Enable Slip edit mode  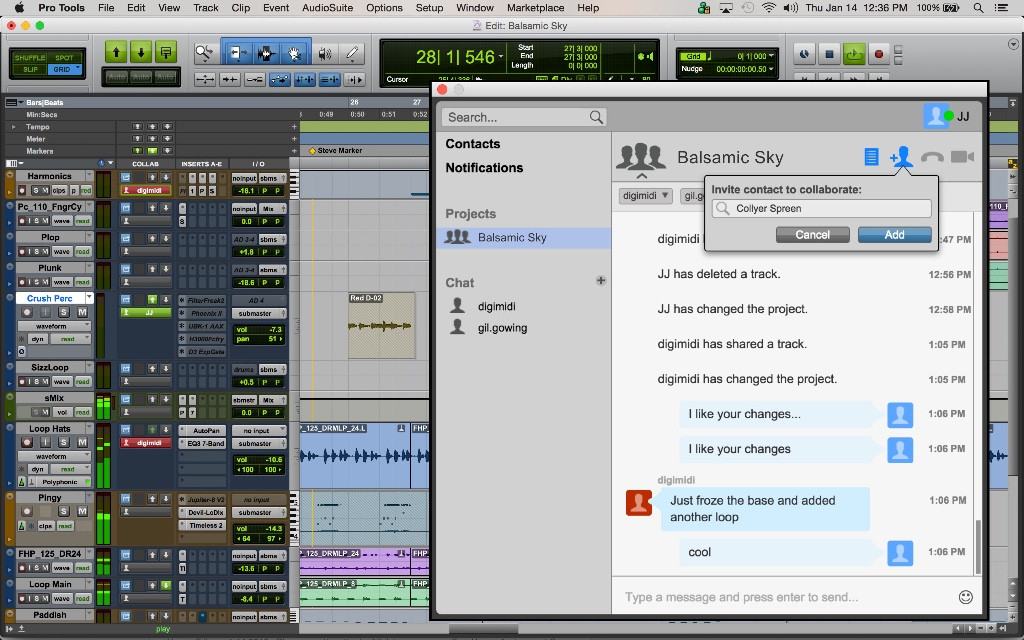30,69
